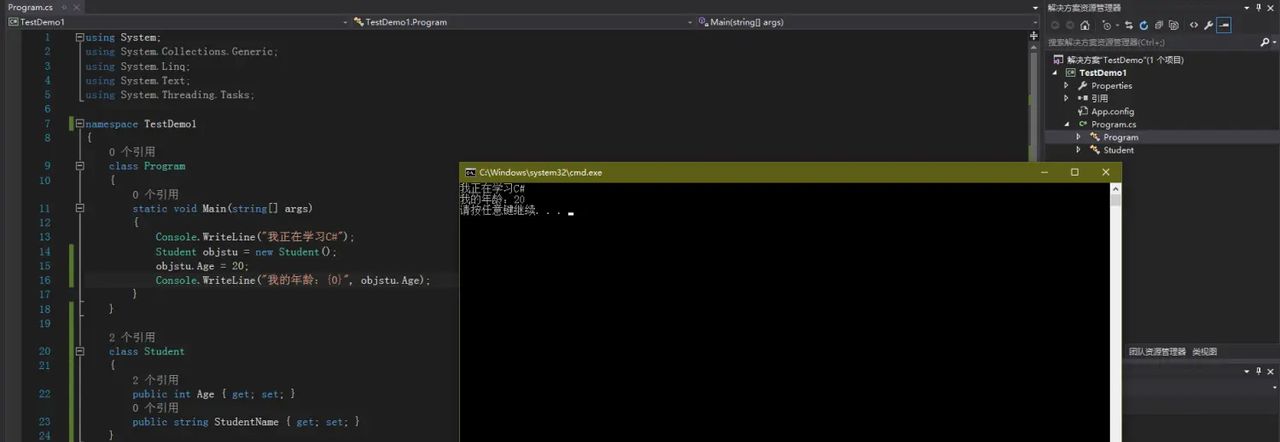
Task: Click the Home icon in Solution Explorer
Action: coord(1085,25)
